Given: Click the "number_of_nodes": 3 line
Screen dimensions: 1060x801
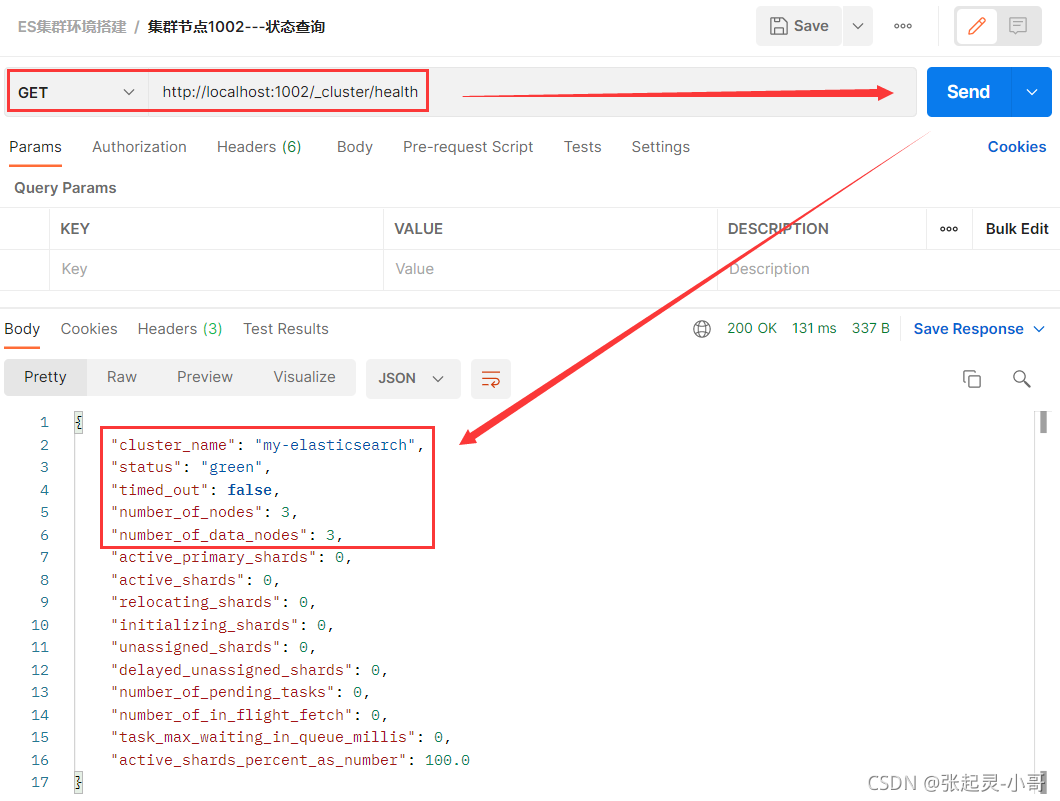Looking at the screenshot, I should [204, 512].
